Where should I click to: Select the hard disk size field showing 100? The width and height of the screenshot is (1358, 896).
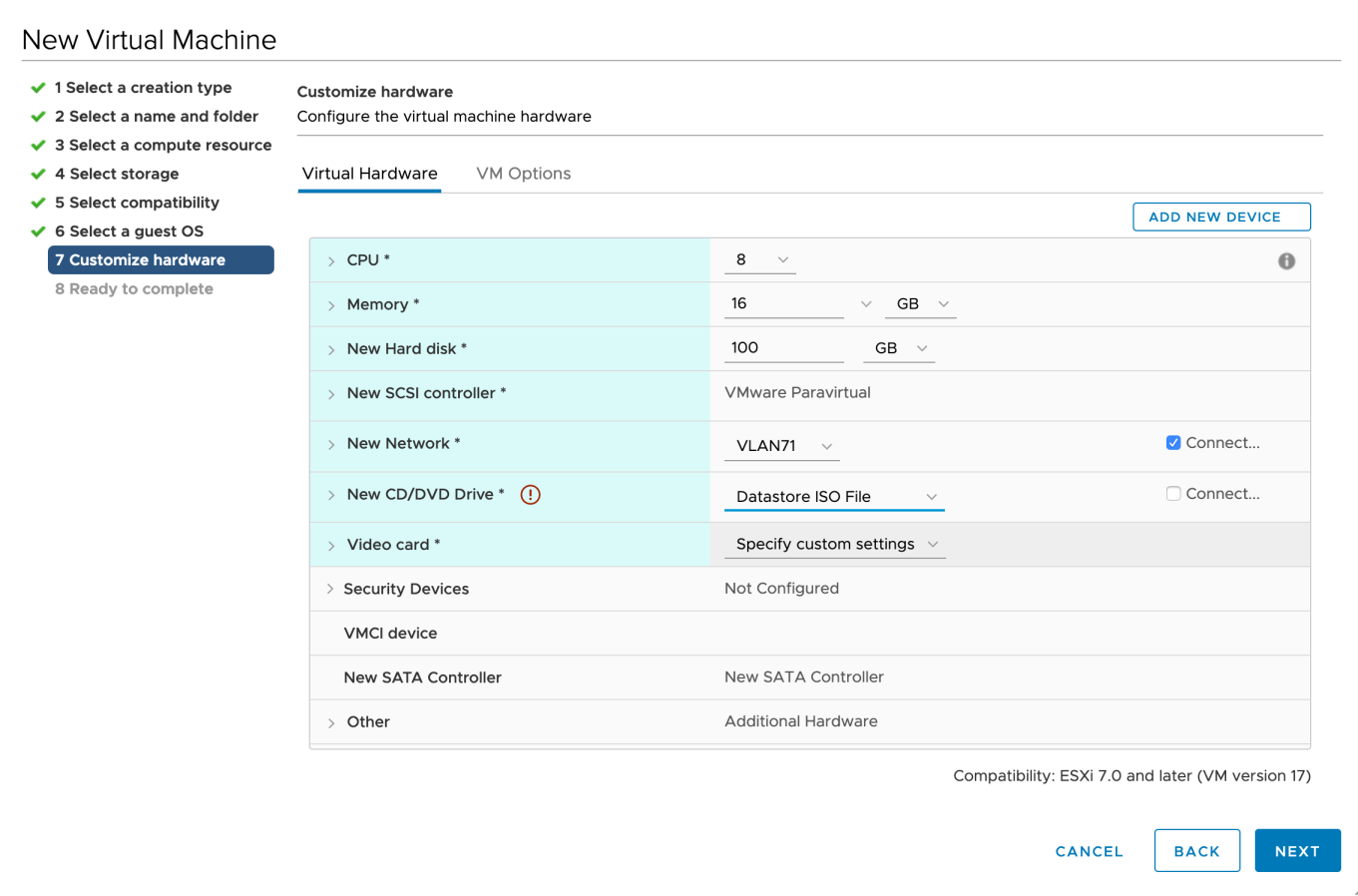(783, 347)
